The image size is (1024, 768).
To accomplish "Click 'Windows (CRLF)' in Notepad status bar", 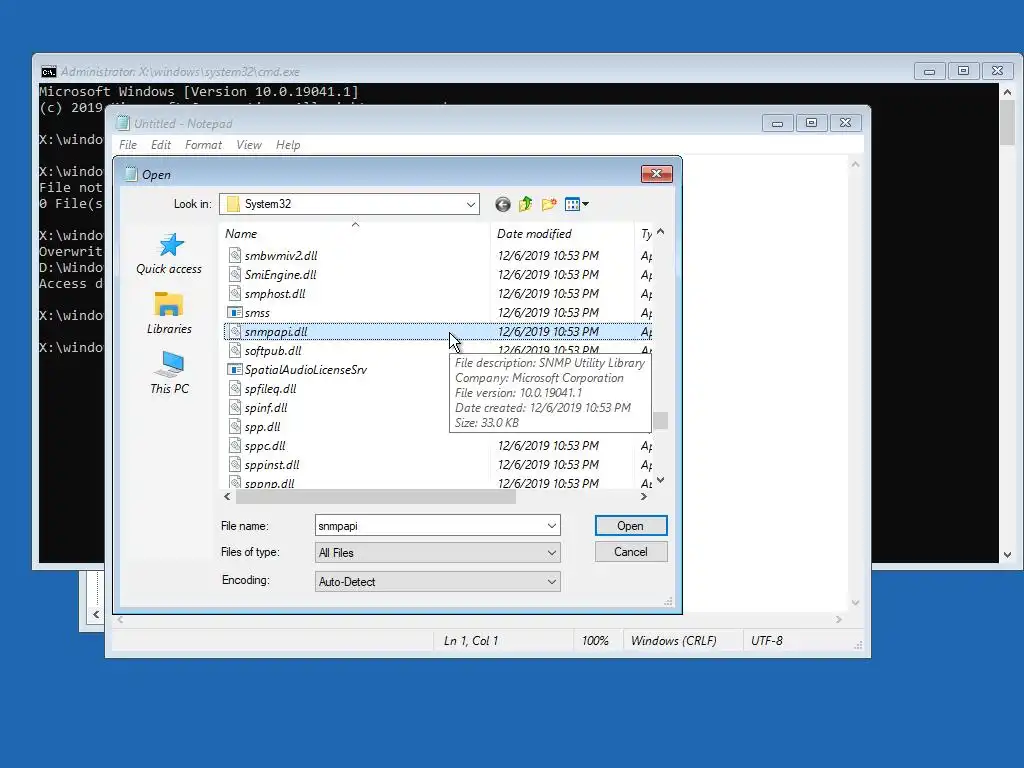I will point(673,641).
